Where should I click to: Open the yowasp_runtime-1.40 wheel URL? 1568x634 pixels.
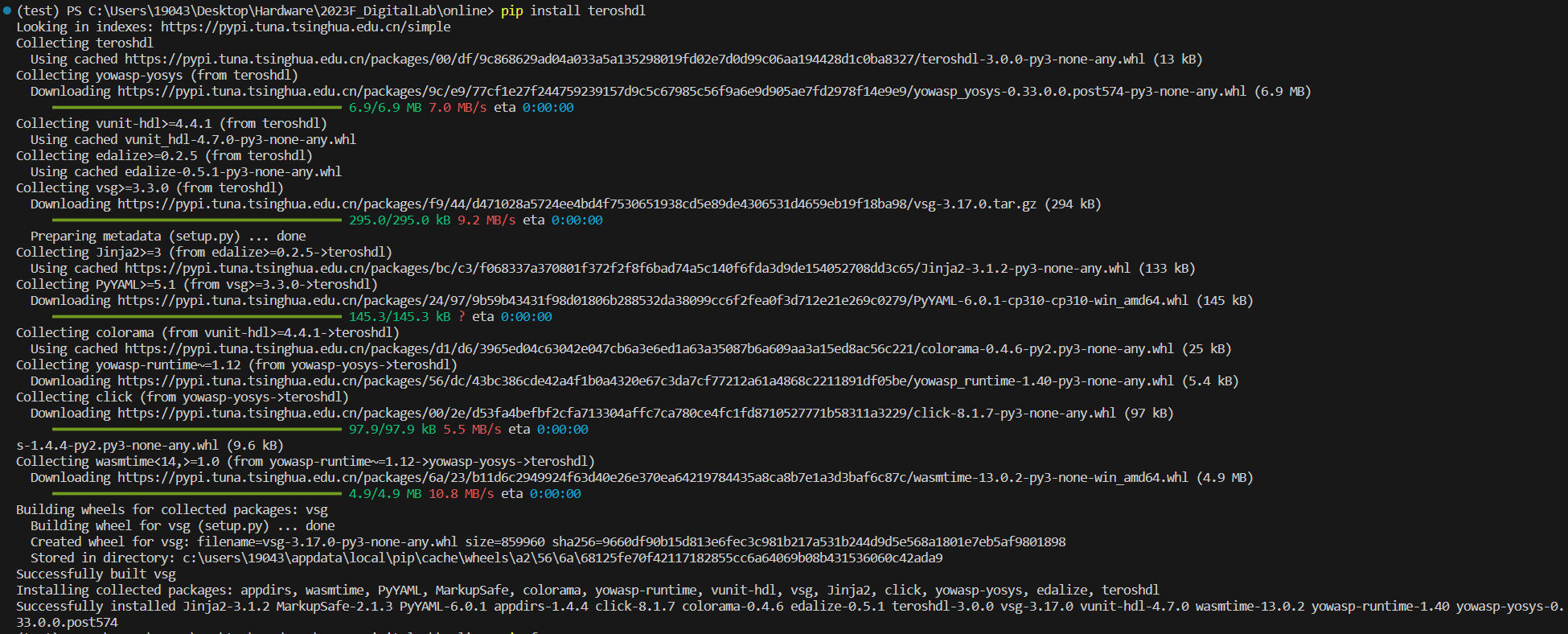[x=645, y=381]
